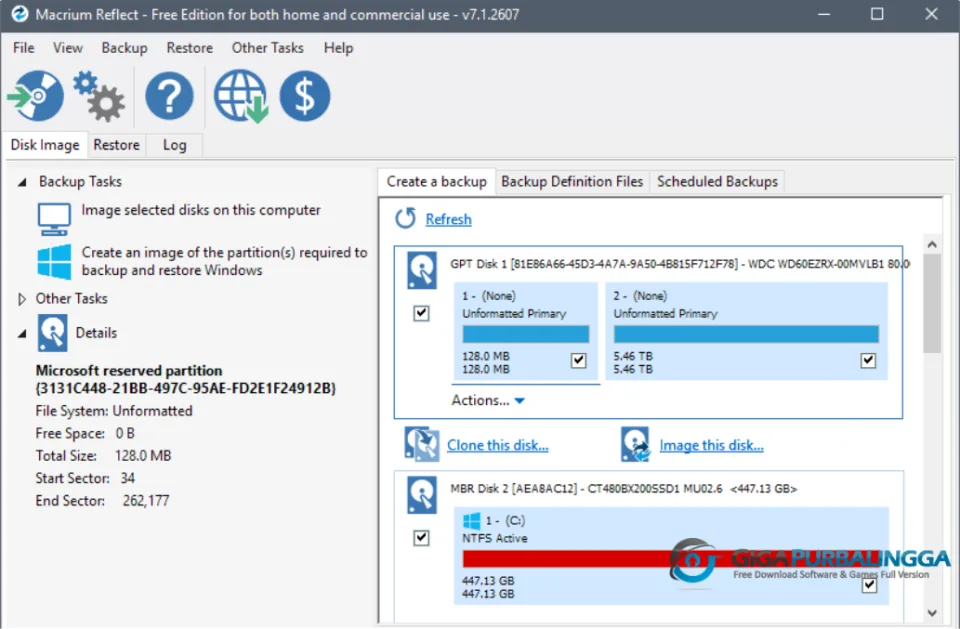The width and height of the screenshot is (960, 629).
Task: Click the dollar sign purchase icon
Action: click(305, 96)
